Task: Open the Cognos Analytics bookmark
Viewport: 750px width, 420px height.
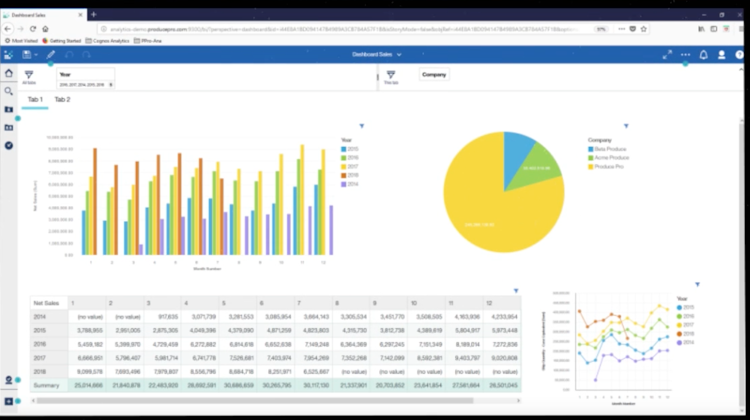Action: point(107,41)
